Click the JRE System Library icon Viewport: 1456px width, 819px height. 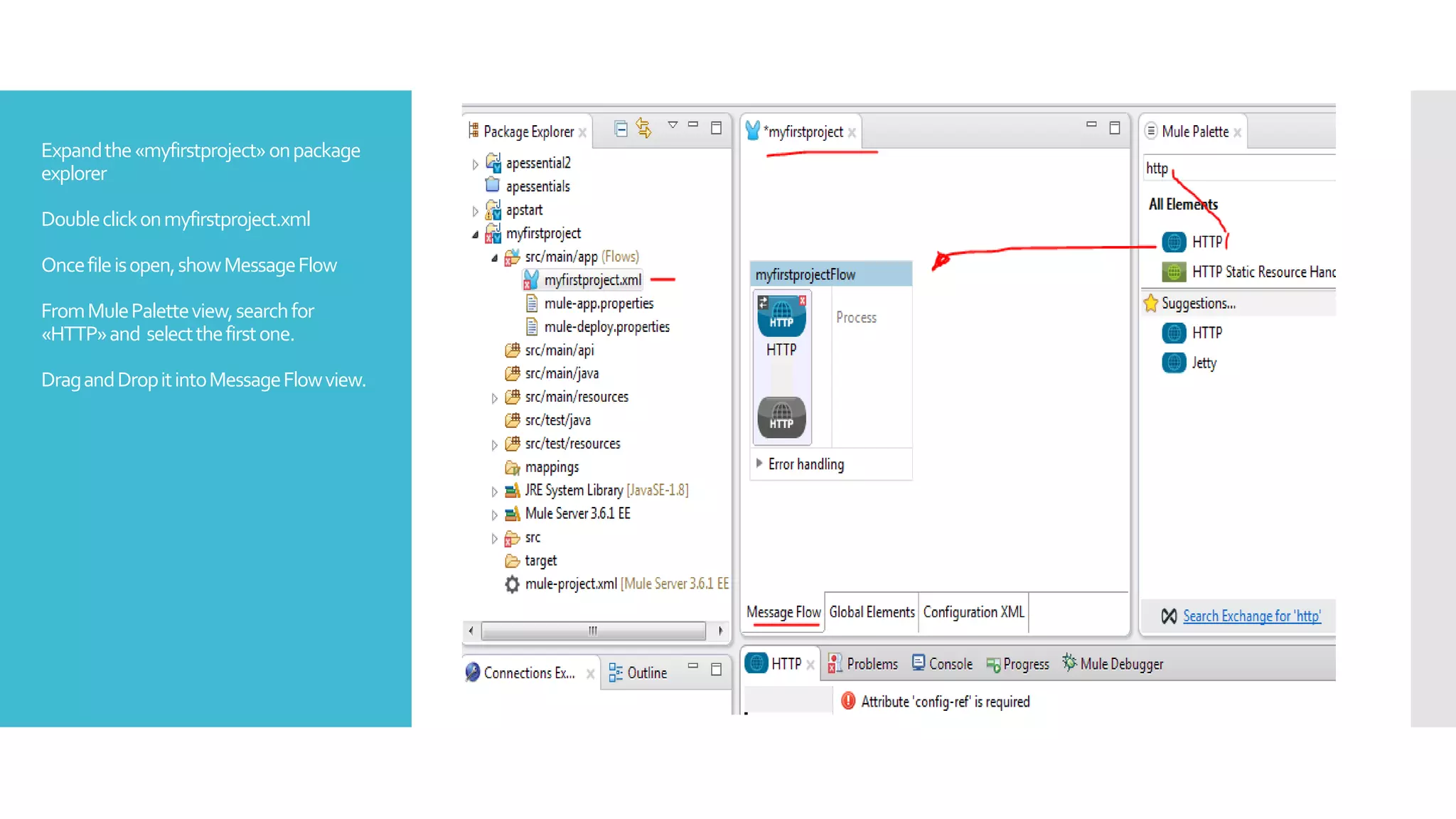pos(512,491)
